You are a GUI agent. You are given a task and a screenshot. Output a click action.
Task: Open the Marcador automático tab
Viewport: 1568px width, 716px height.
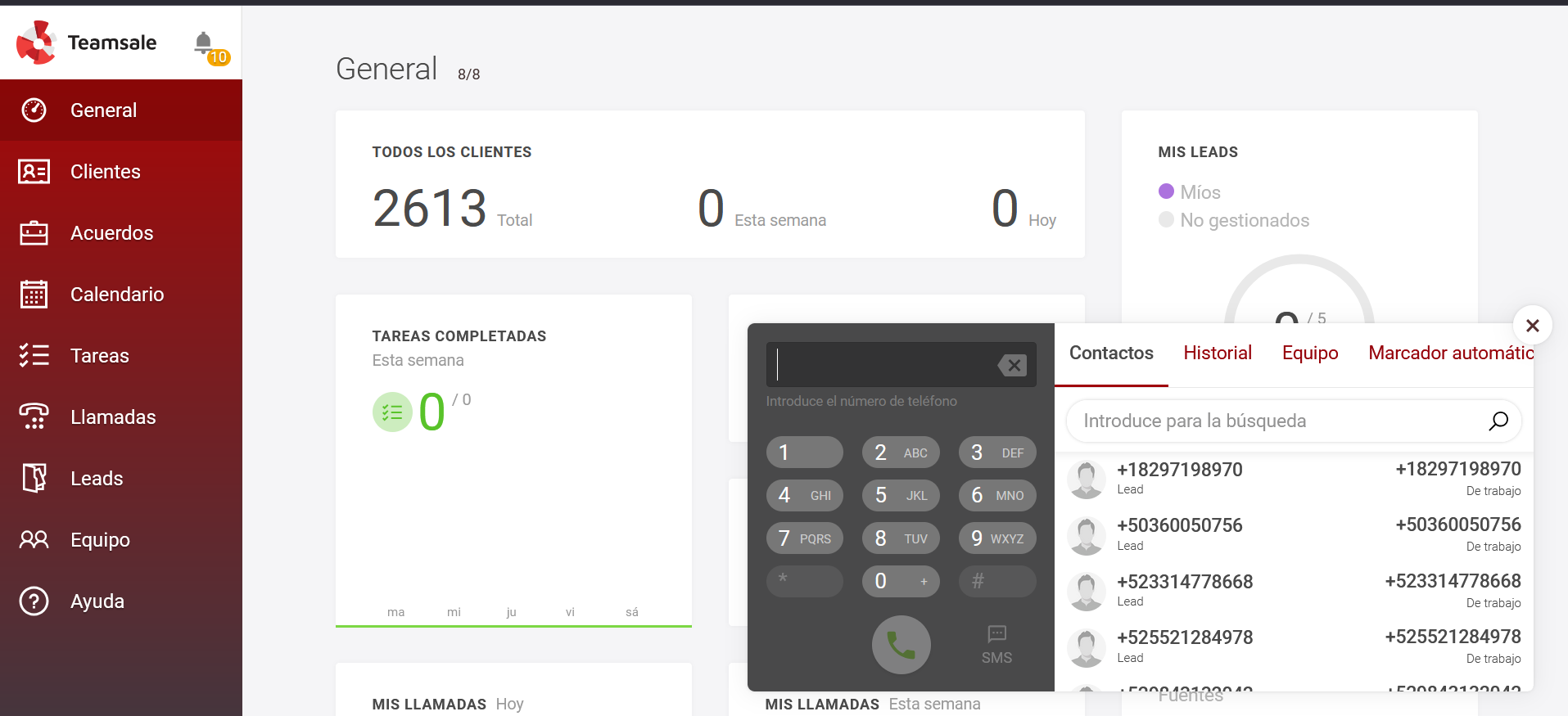[1450, 353]
